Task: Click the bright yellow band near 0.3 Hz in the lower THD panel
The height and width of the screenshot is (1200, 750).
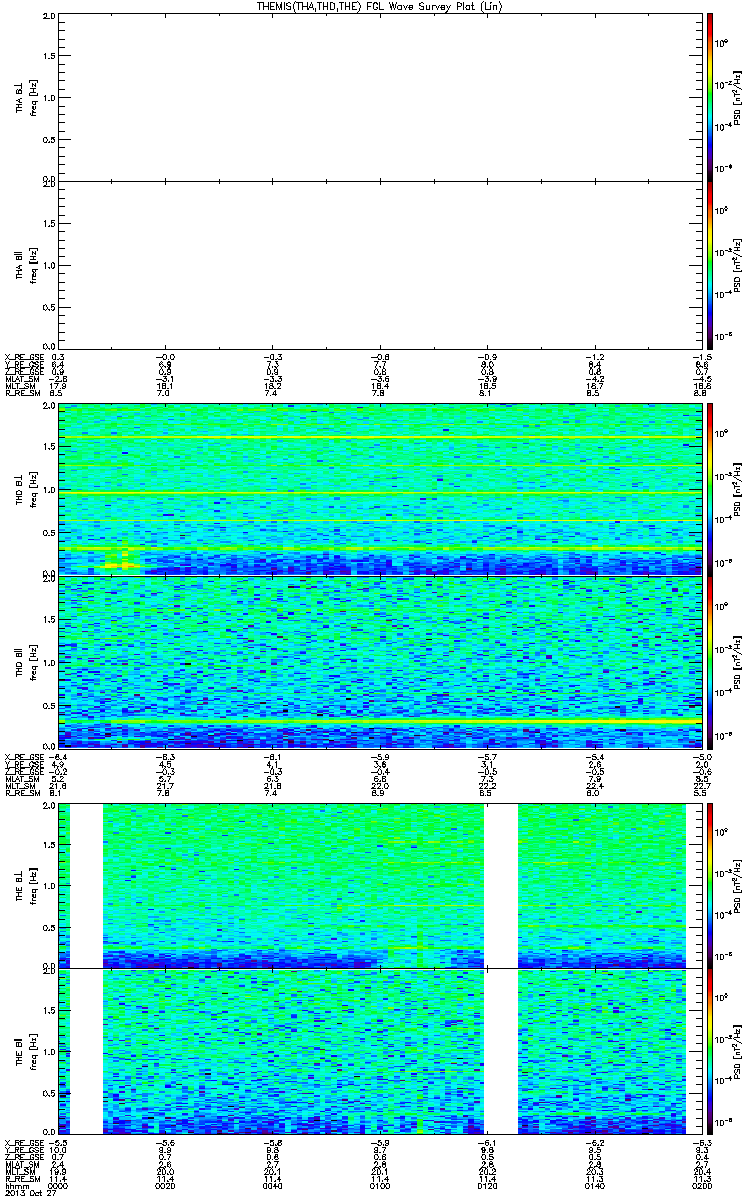Action: click(379, 720)
